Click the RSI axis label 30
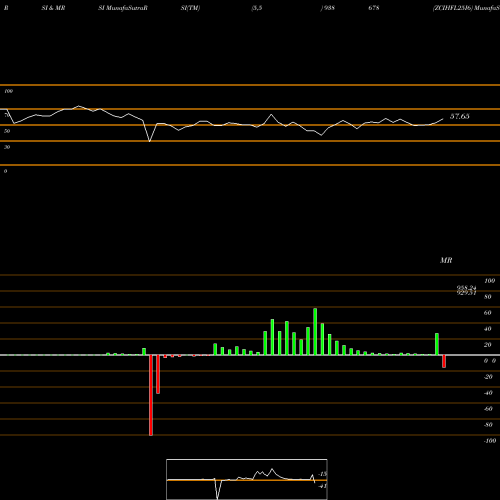The height and width of the screenshot is (500, 500). pyautogui.click(x=7, y=147)
